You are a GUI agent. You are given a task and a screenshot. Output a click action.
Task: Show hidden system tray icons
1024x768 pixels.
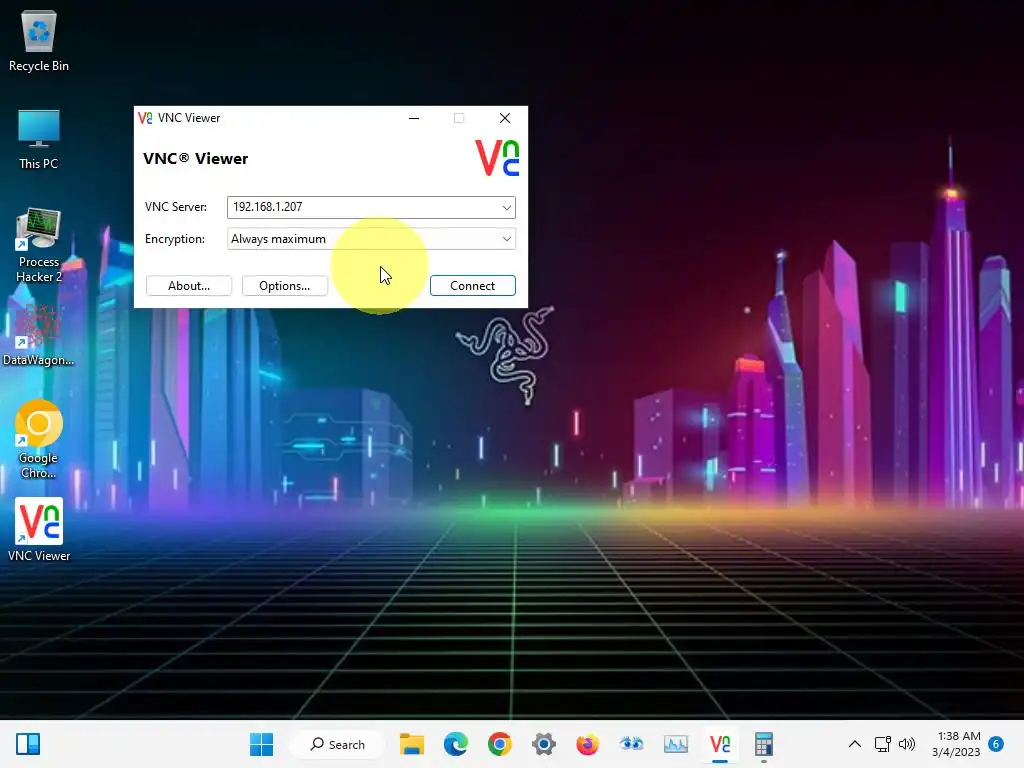tap(854, 744)
